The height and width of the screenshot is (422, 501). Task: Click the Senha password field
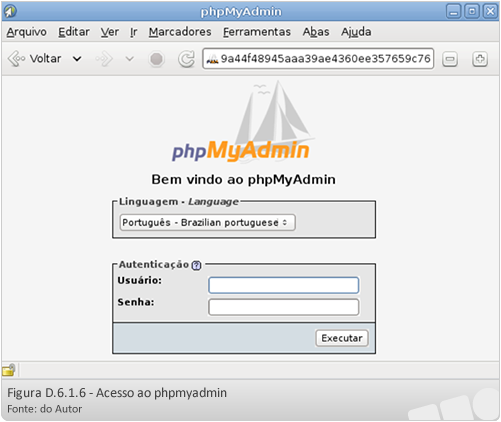283,307
